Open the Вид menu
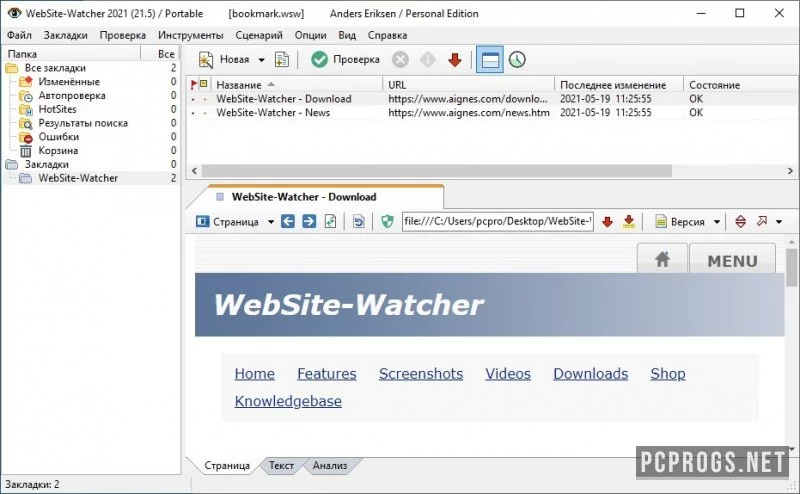This screenshot has width=800, height=494. coord(347,35)
